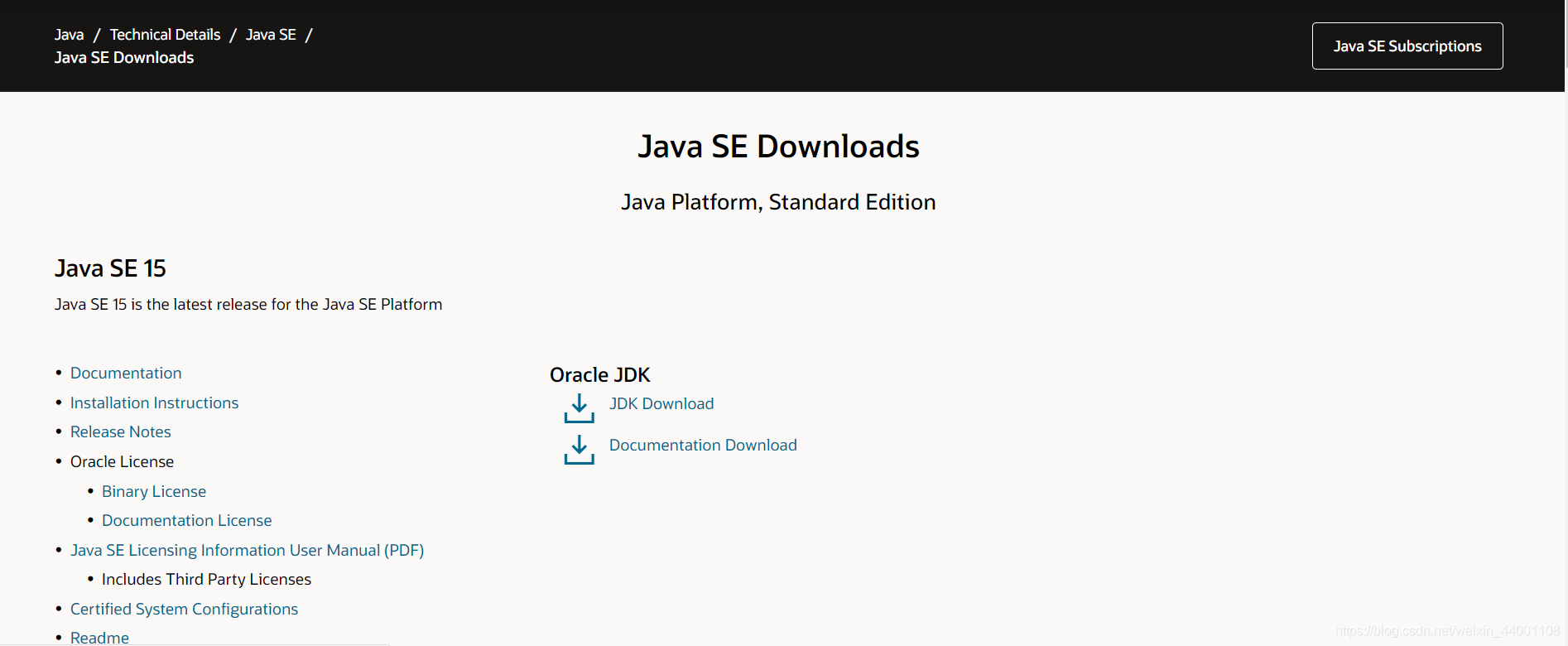Navigate to Java SE breadcrumb
Viewport: 1568px width, 646px height.
point(271,35)
